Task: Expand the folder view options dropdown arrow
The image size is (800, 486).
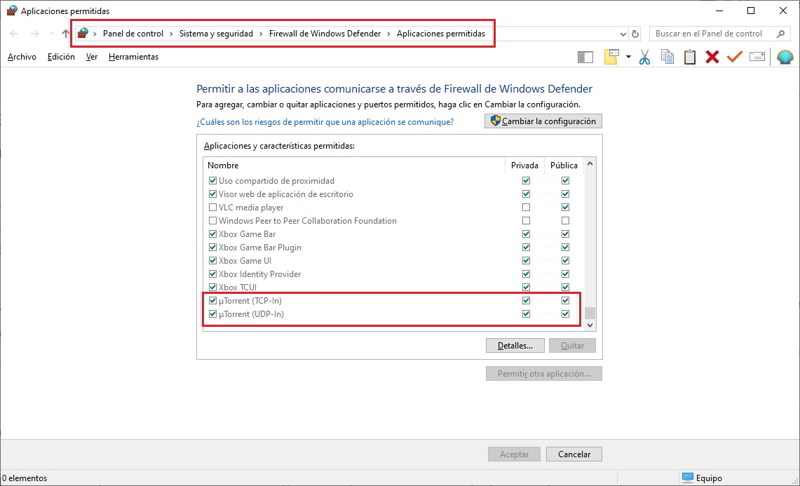Action: [628, 57]
